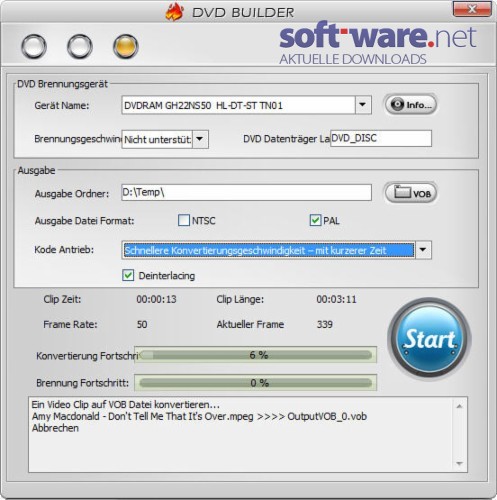This screenshot has height=500, width=497.
Task: Click the flame logo in the title bar
Action: [174, 12]
